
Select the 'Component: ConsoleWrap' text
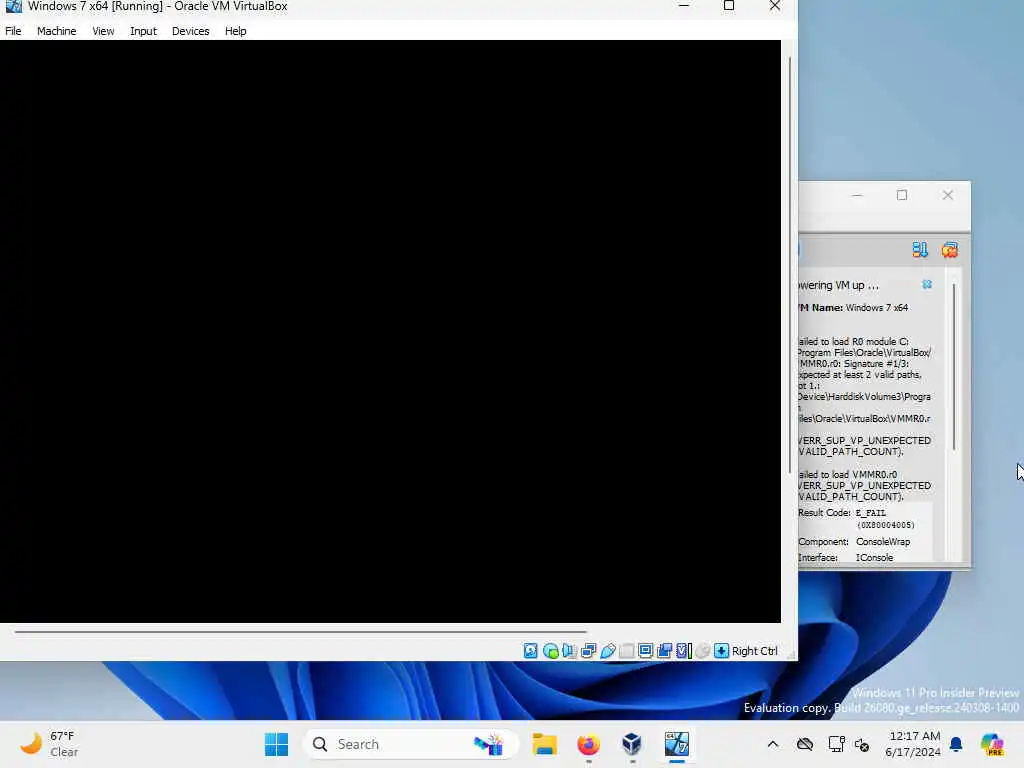coord(854,541)
